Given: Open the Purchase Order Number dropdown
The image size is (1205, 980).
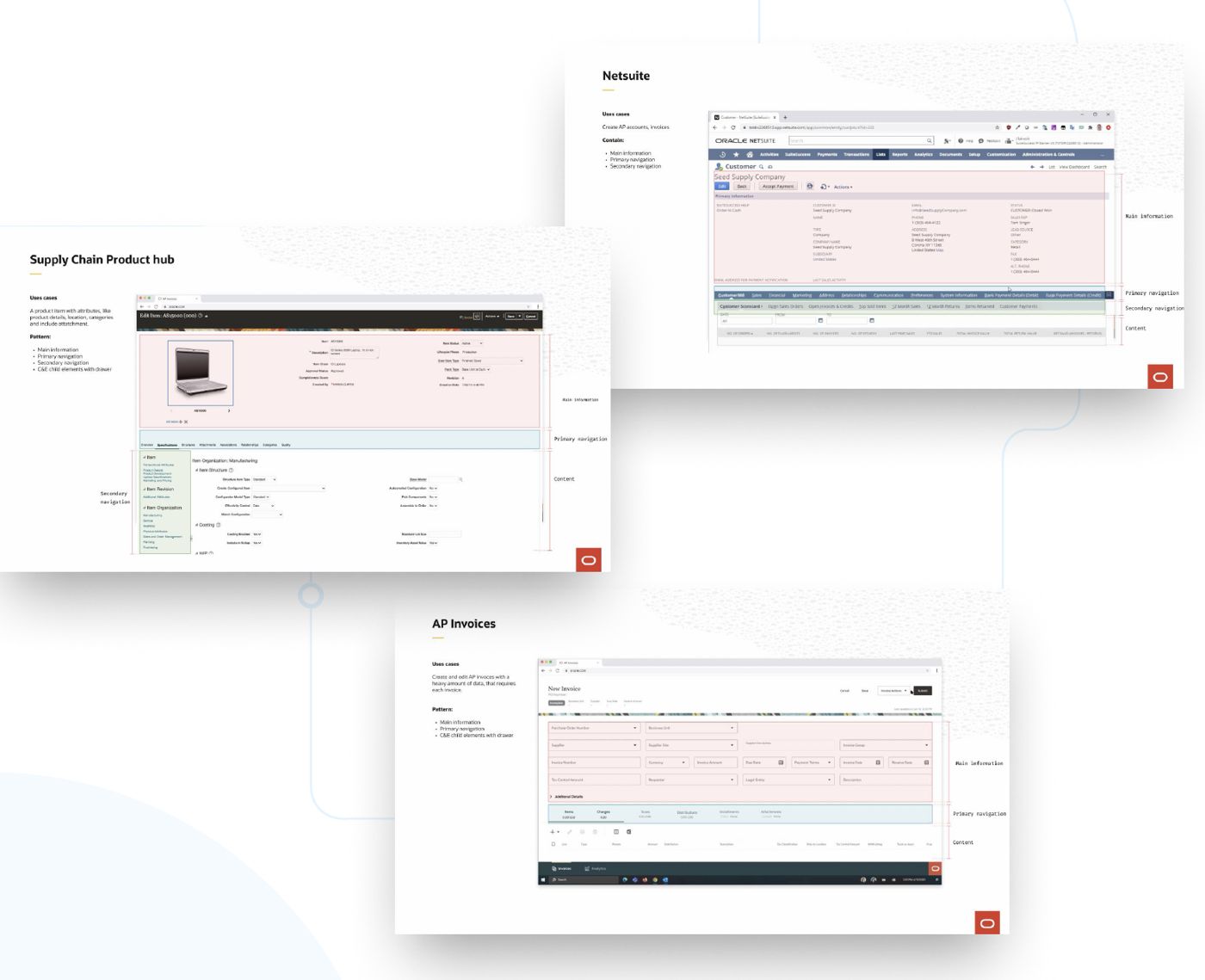Looking at the screenshot, I should coord(594,728).
